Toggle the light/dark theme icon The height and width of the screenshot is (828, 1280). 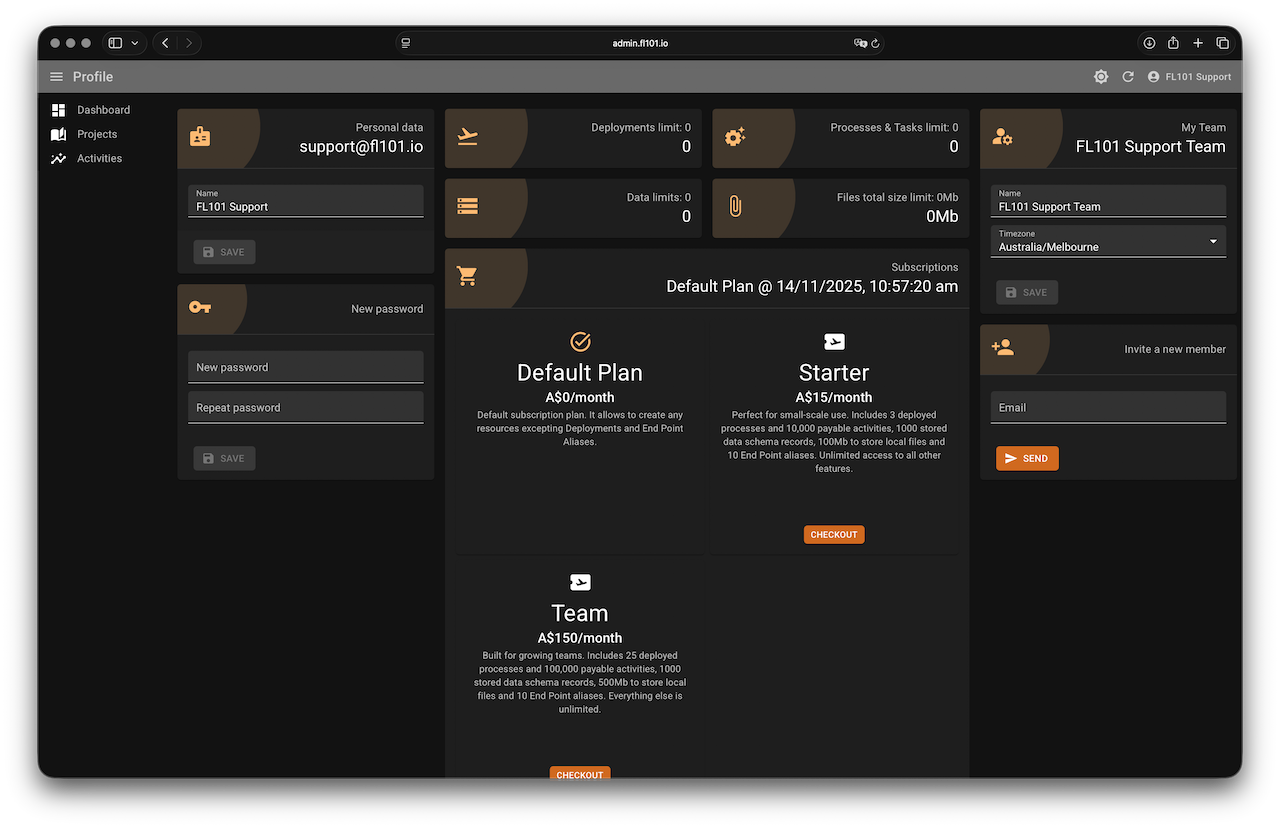point(1101,77)
